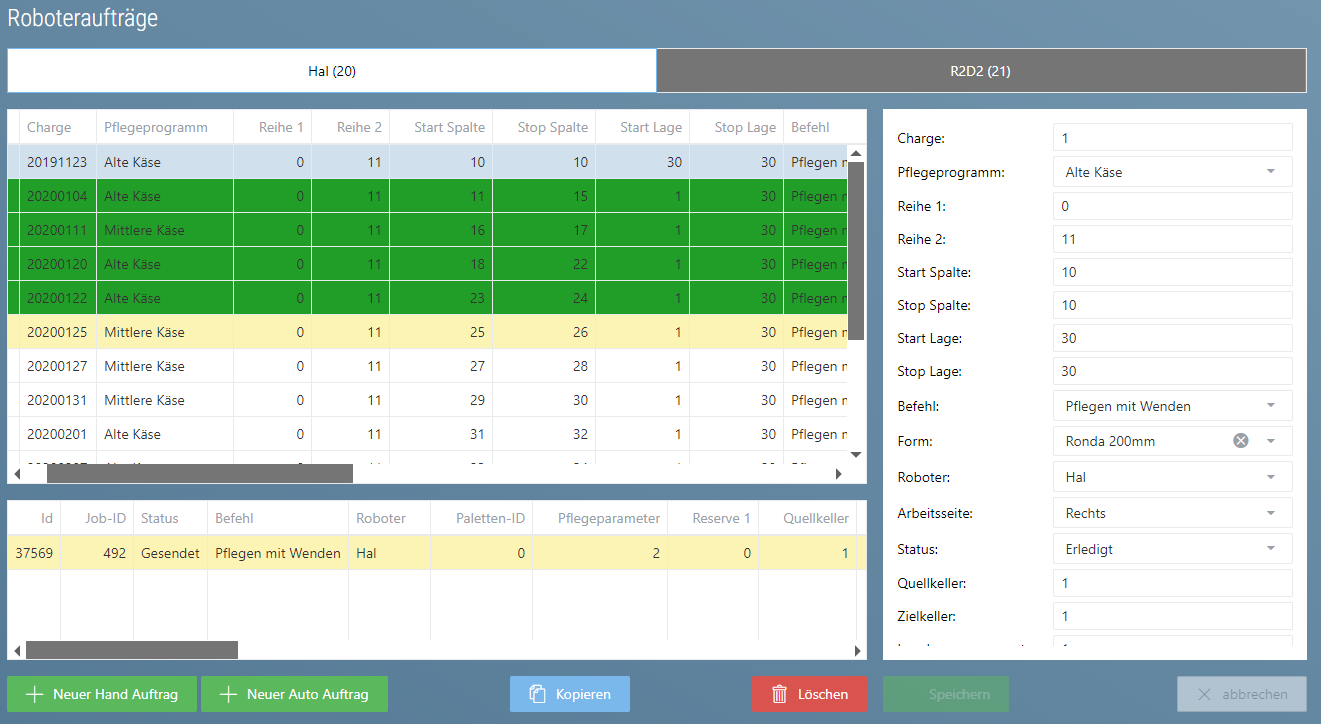
Task: Click the upper table's scroll down arrow
Action: tap(856, 454)
